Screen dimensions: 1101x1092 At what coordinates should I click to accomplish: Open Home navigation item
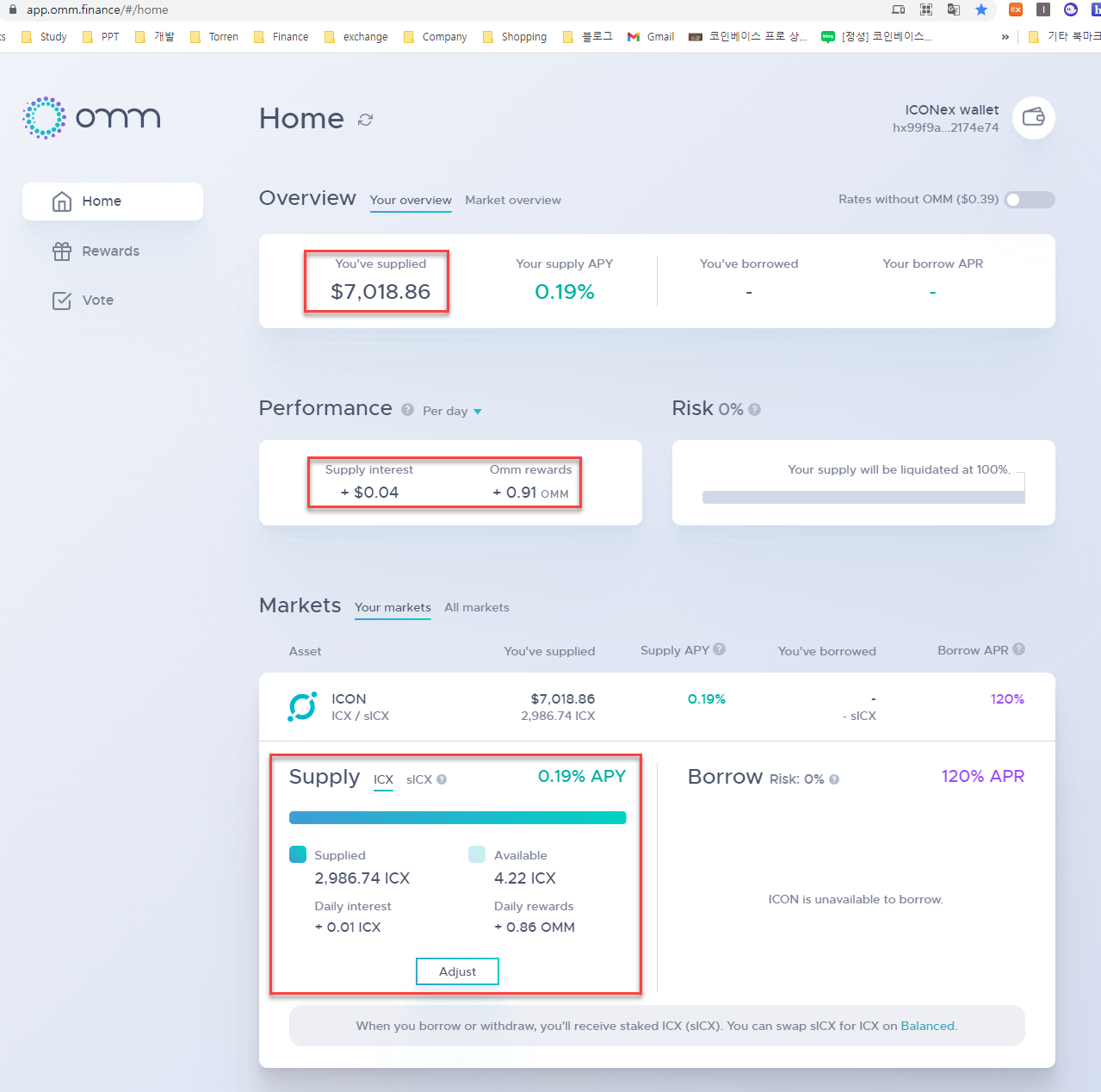[113, 202]
